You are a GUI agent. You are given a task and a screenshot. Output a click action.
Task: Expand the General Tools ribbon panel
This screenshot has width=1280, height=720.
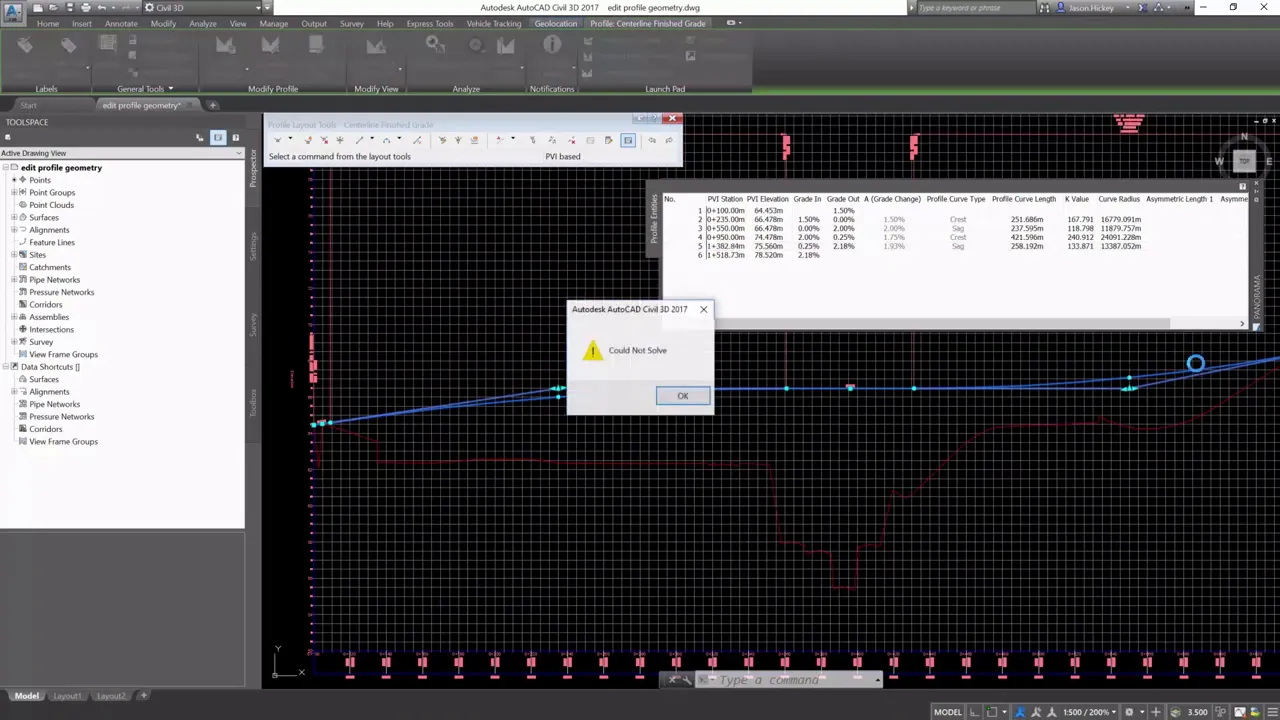click(145, 89)
